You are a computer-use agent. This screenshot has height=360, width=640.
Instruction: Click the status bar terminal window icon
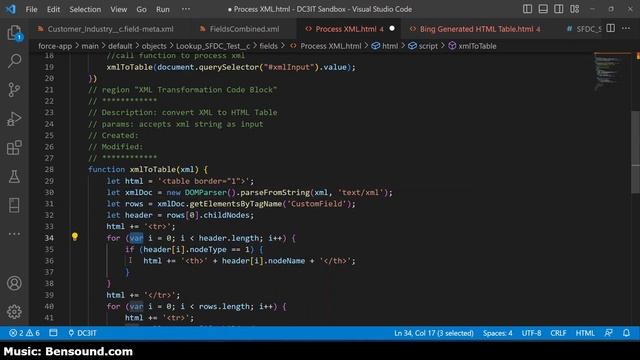(x=53, y=333)
